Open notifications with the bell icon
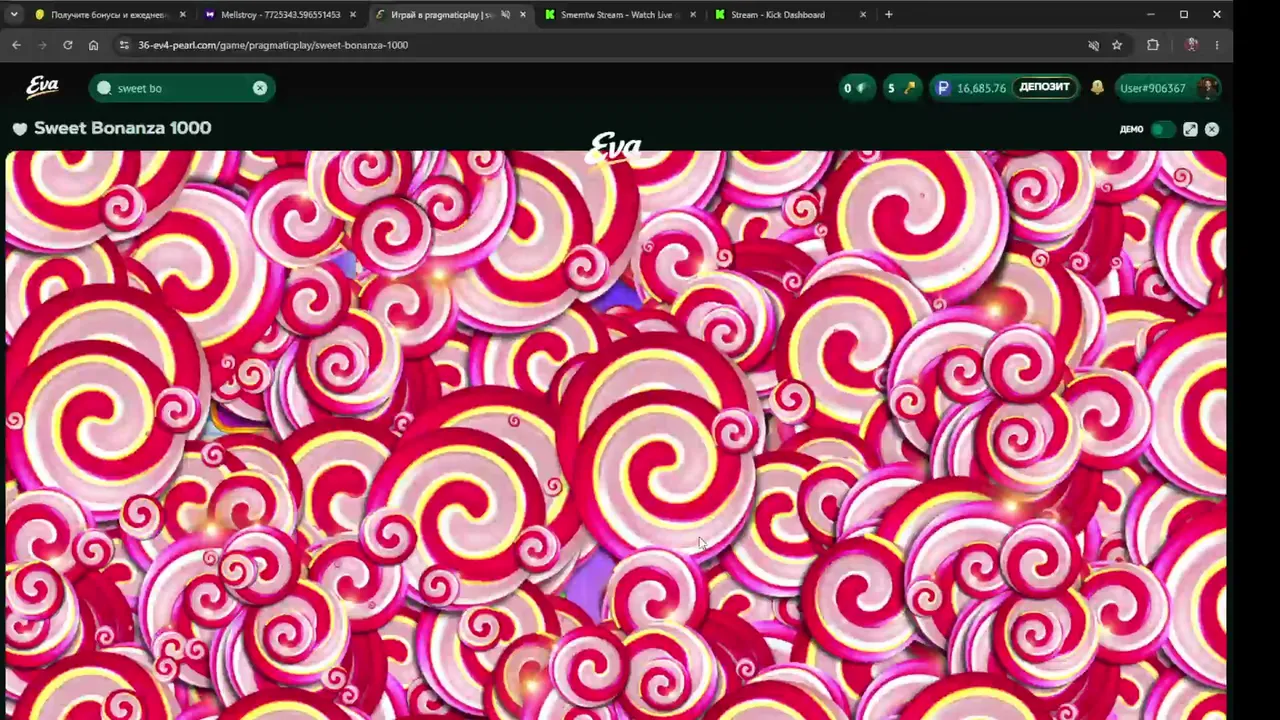The width and height of the screenshot is (1280, 720). tap(1097, 88)
